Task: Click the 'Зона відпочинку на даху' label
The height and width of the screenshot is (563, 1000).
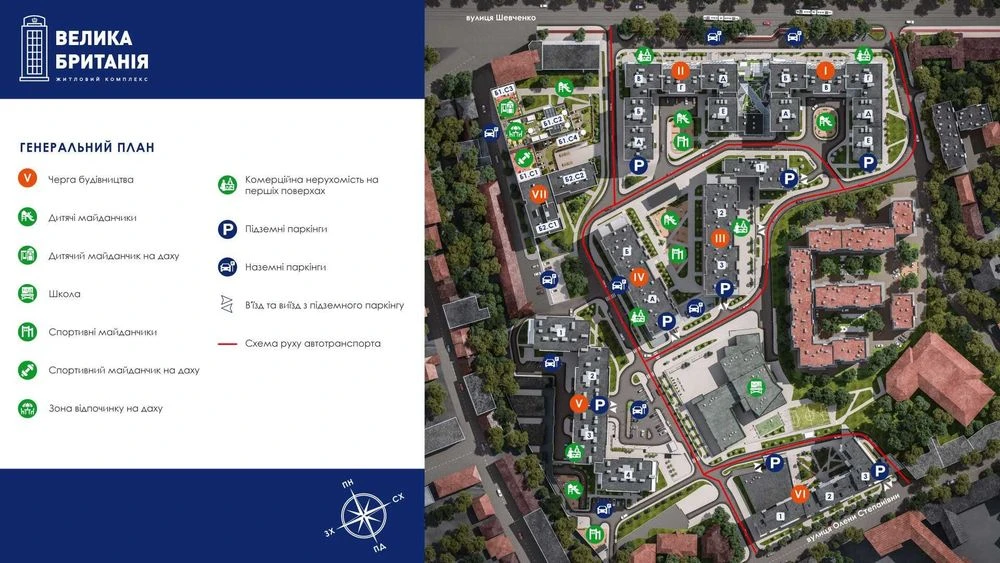Action: coord(106,409)
